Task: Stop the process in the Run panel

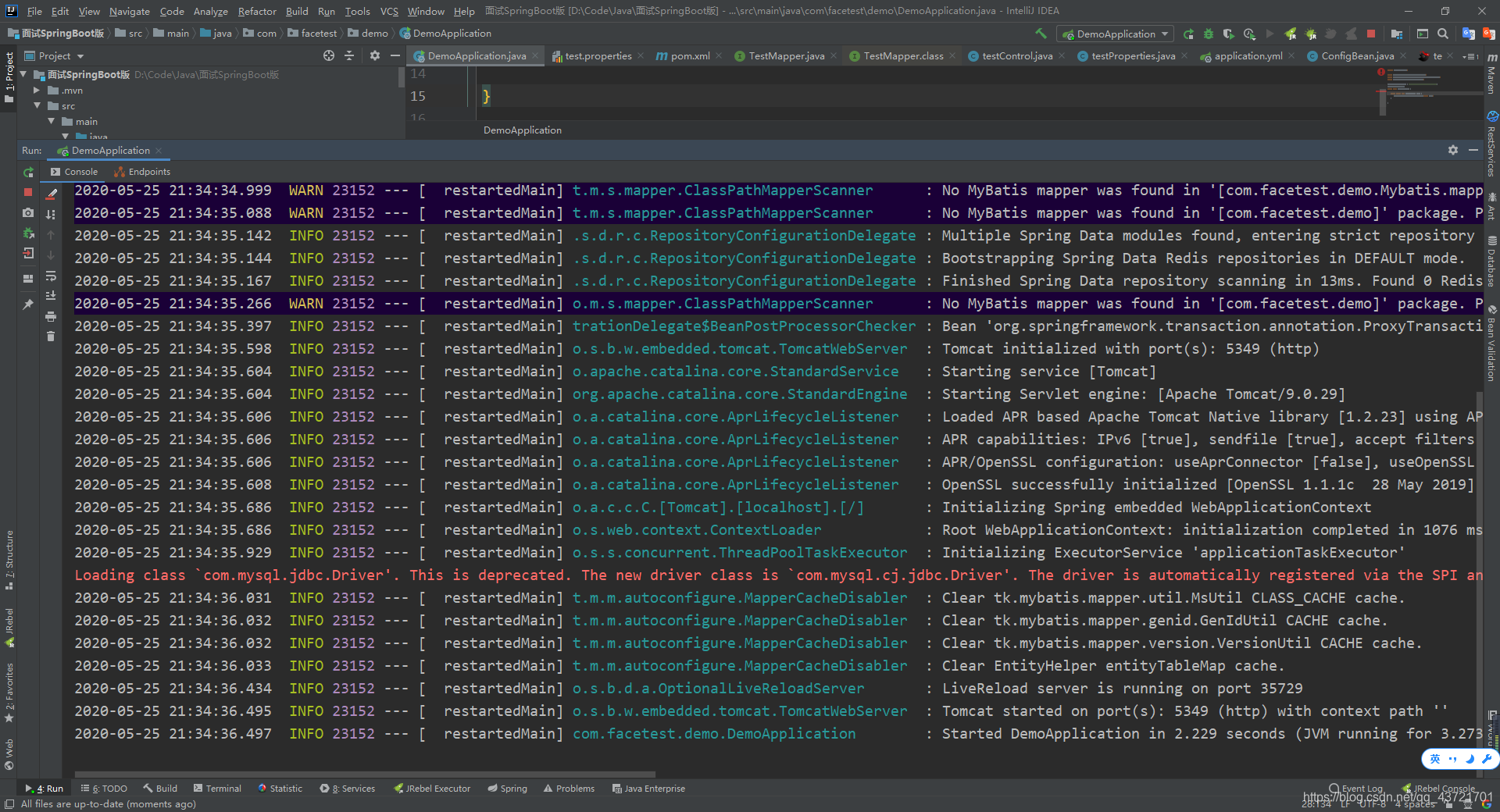Action: pos(28,192)
